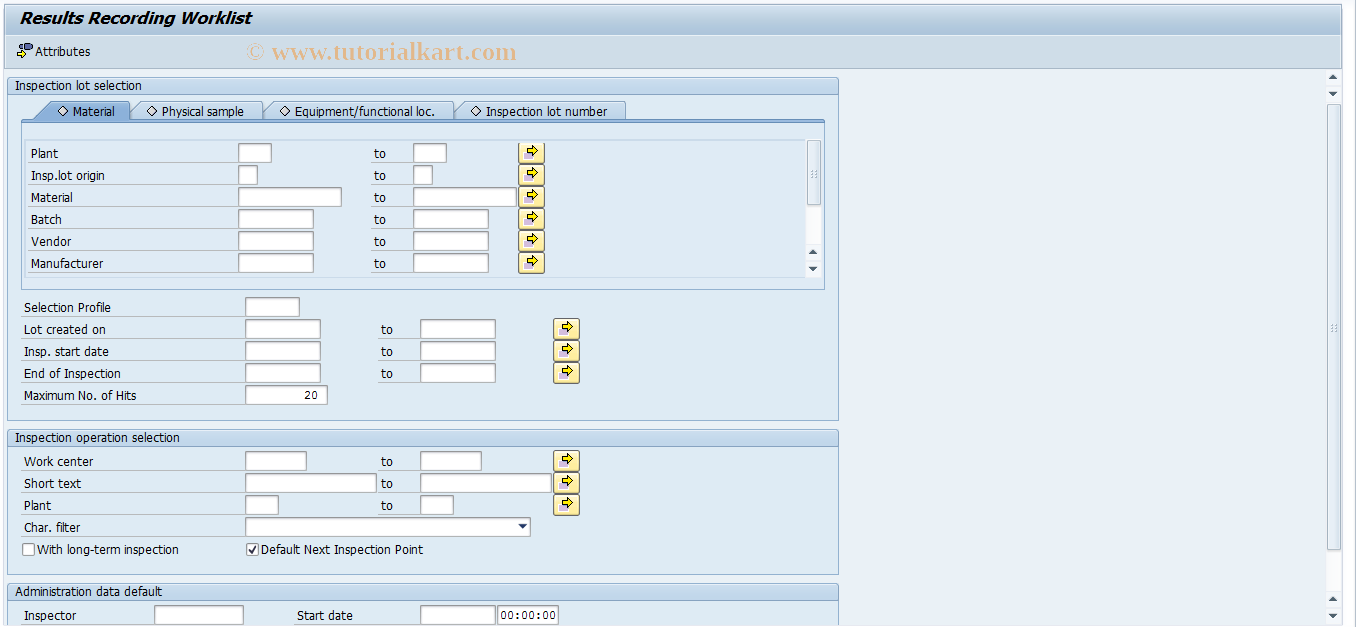Click the Lot created on from field
This screenshot has width=1356, height=627.
point(283,329)
